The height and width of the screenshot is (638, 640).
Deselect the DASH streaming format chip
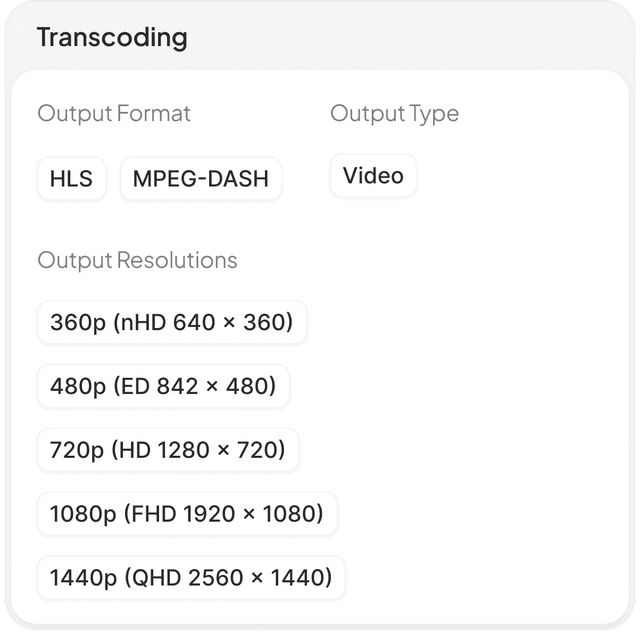tap(201, 178)
